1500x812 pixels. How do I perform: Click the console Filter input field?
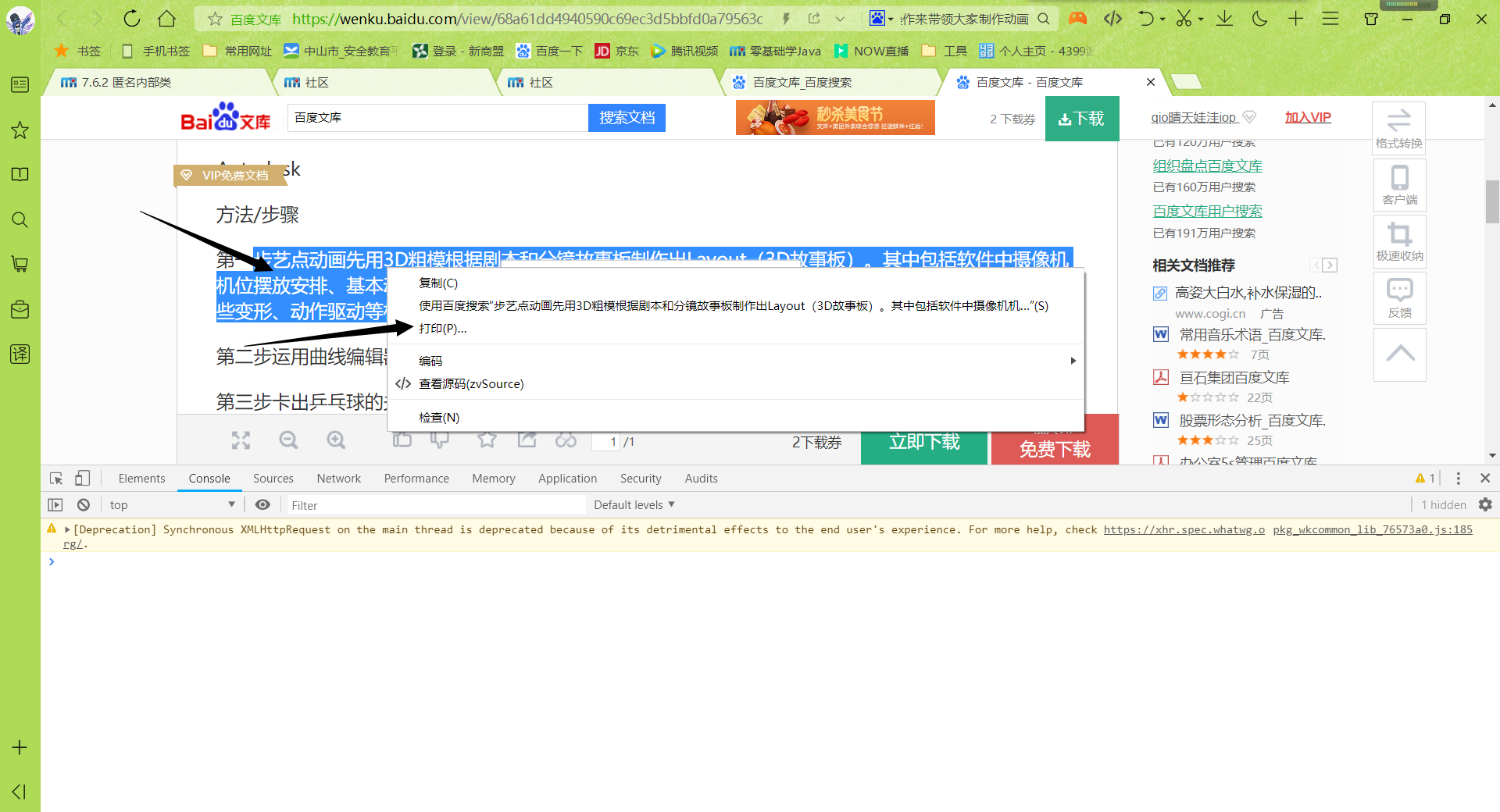coord(437,505)
